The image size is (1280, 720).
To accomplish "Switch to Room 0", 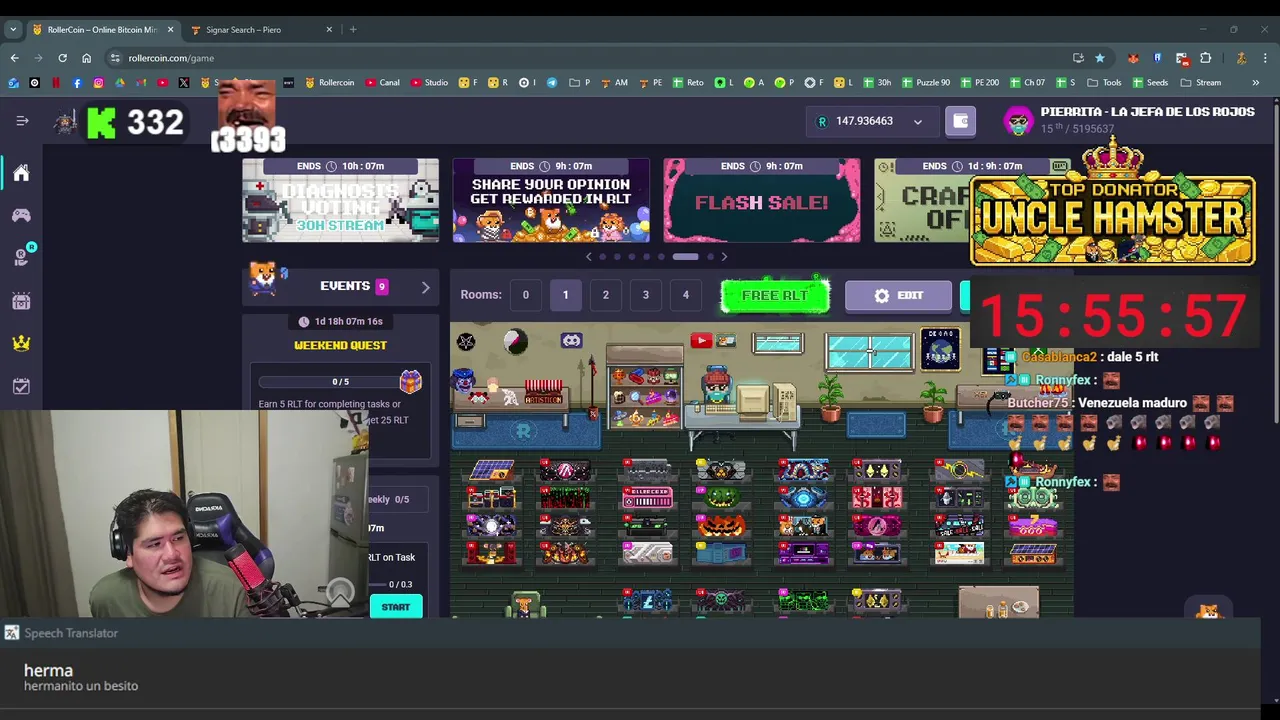I will tap(525, 295).
